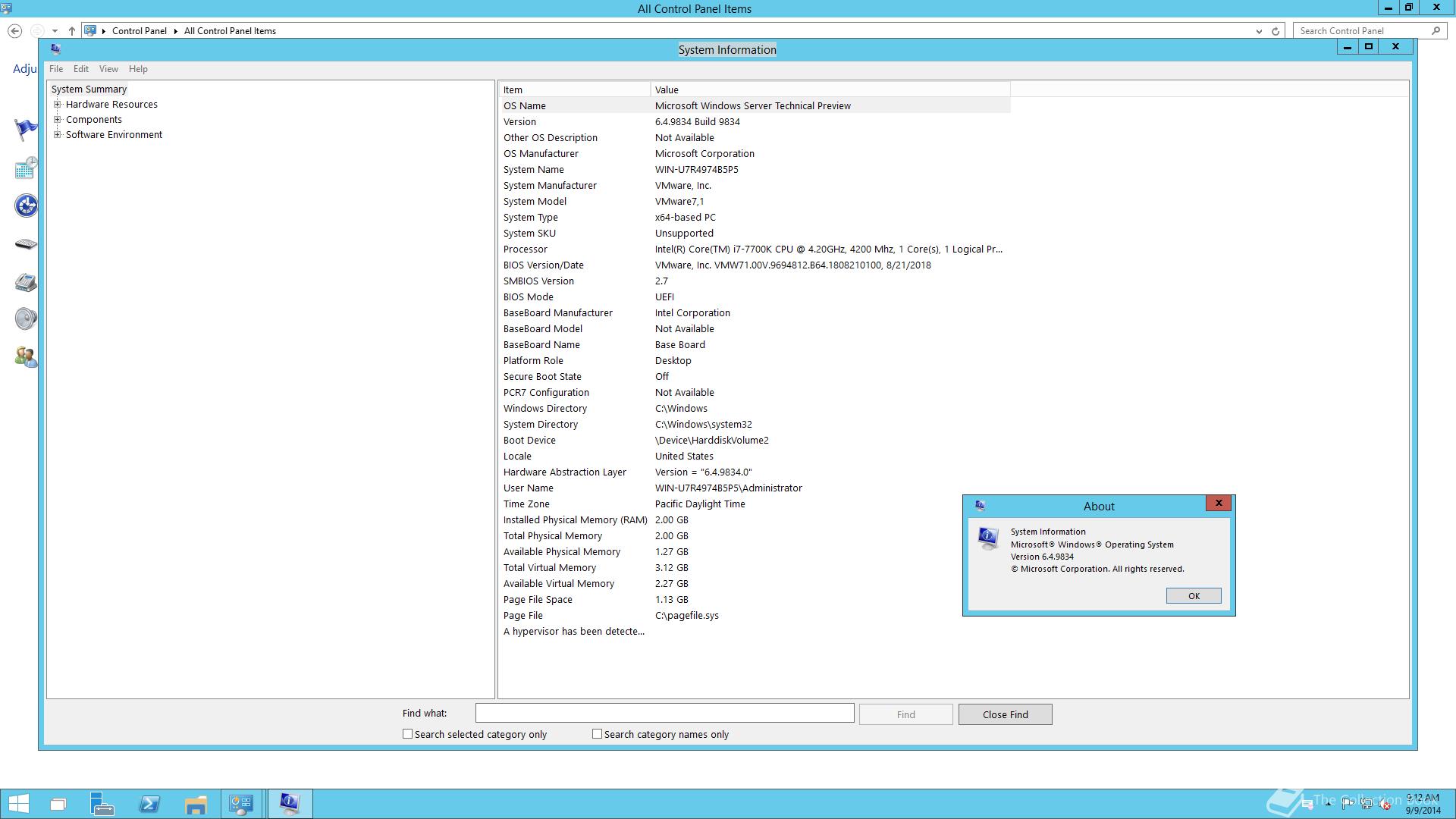Open the network icon in system tray

(x=1367, y=805)
